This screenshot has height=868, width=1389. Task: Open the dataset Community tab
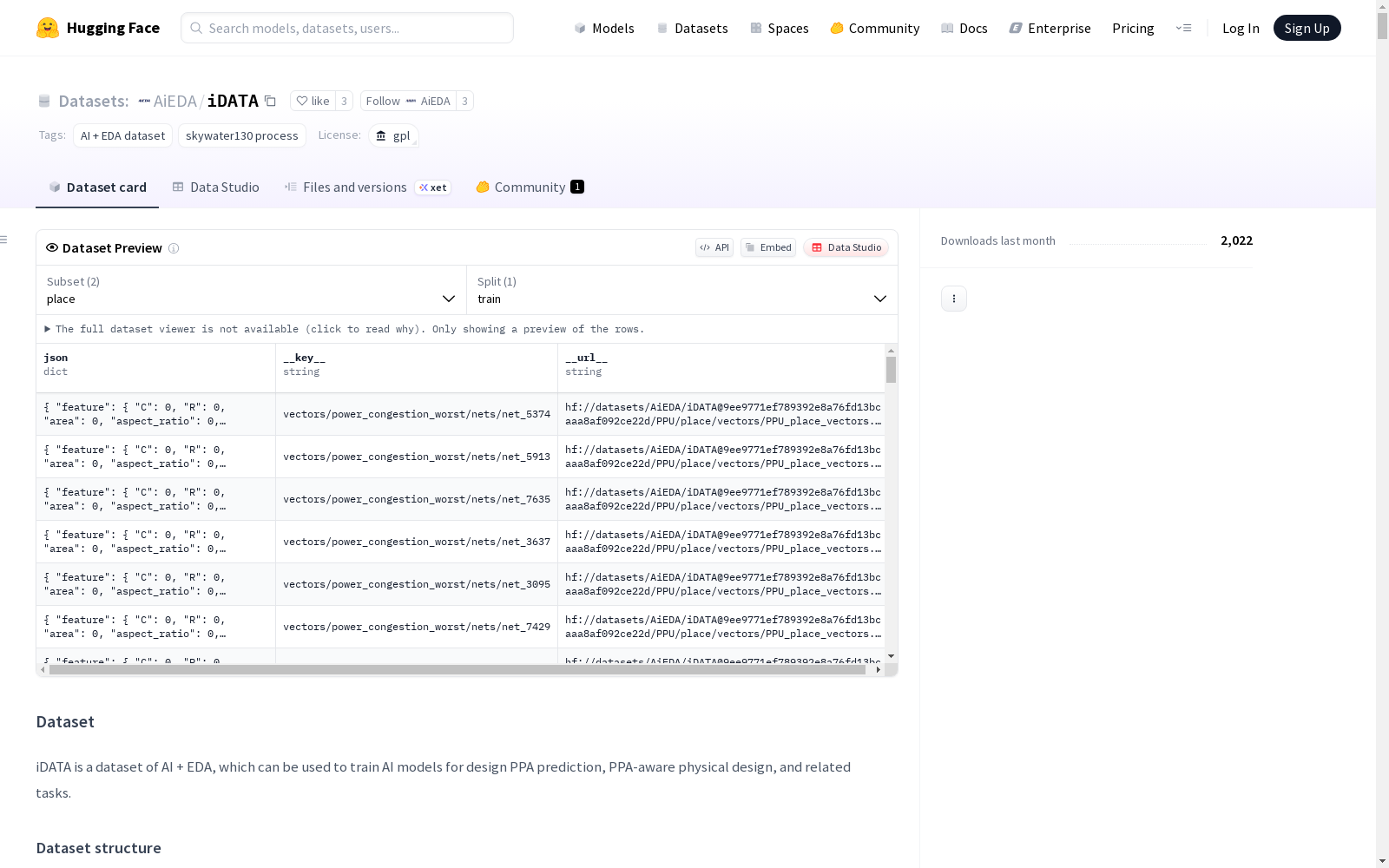click(530, 187)
